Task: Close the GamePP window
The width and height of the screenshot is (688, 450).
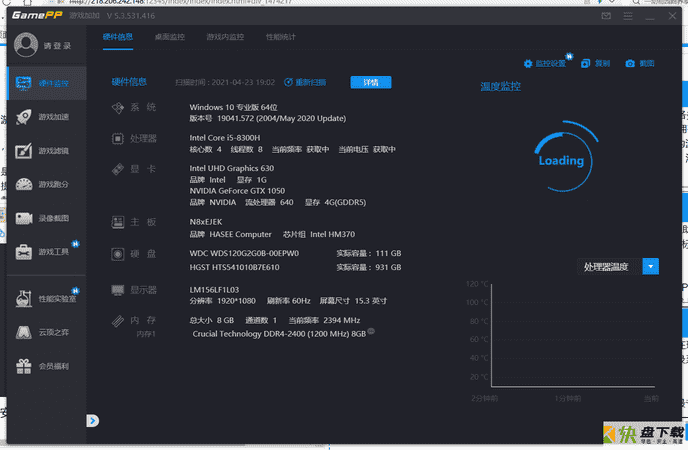Action: (672, 16)
